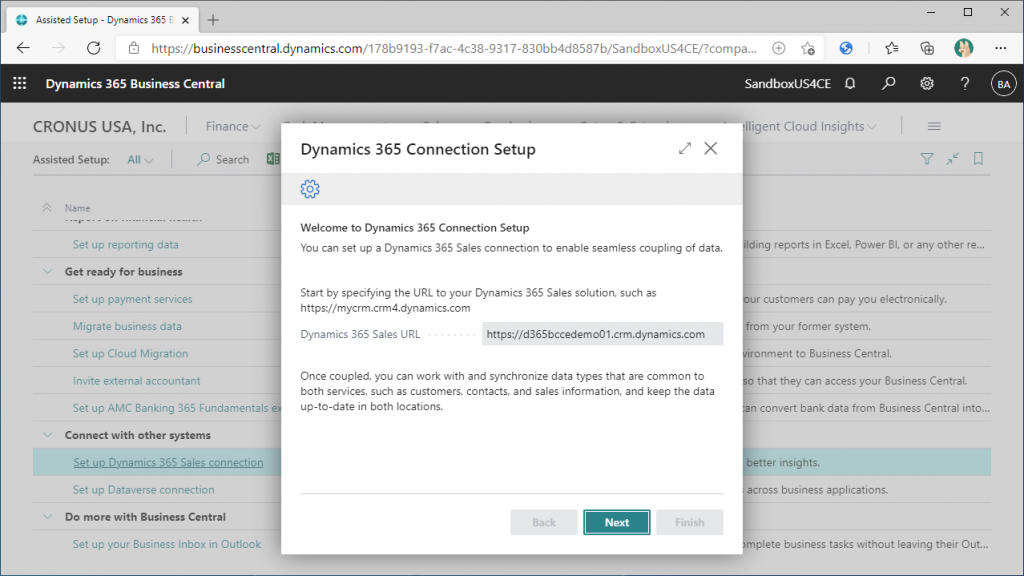
Task: Open Set up your Business Inbox in Outlook
Action: click(x=167, y=544)
